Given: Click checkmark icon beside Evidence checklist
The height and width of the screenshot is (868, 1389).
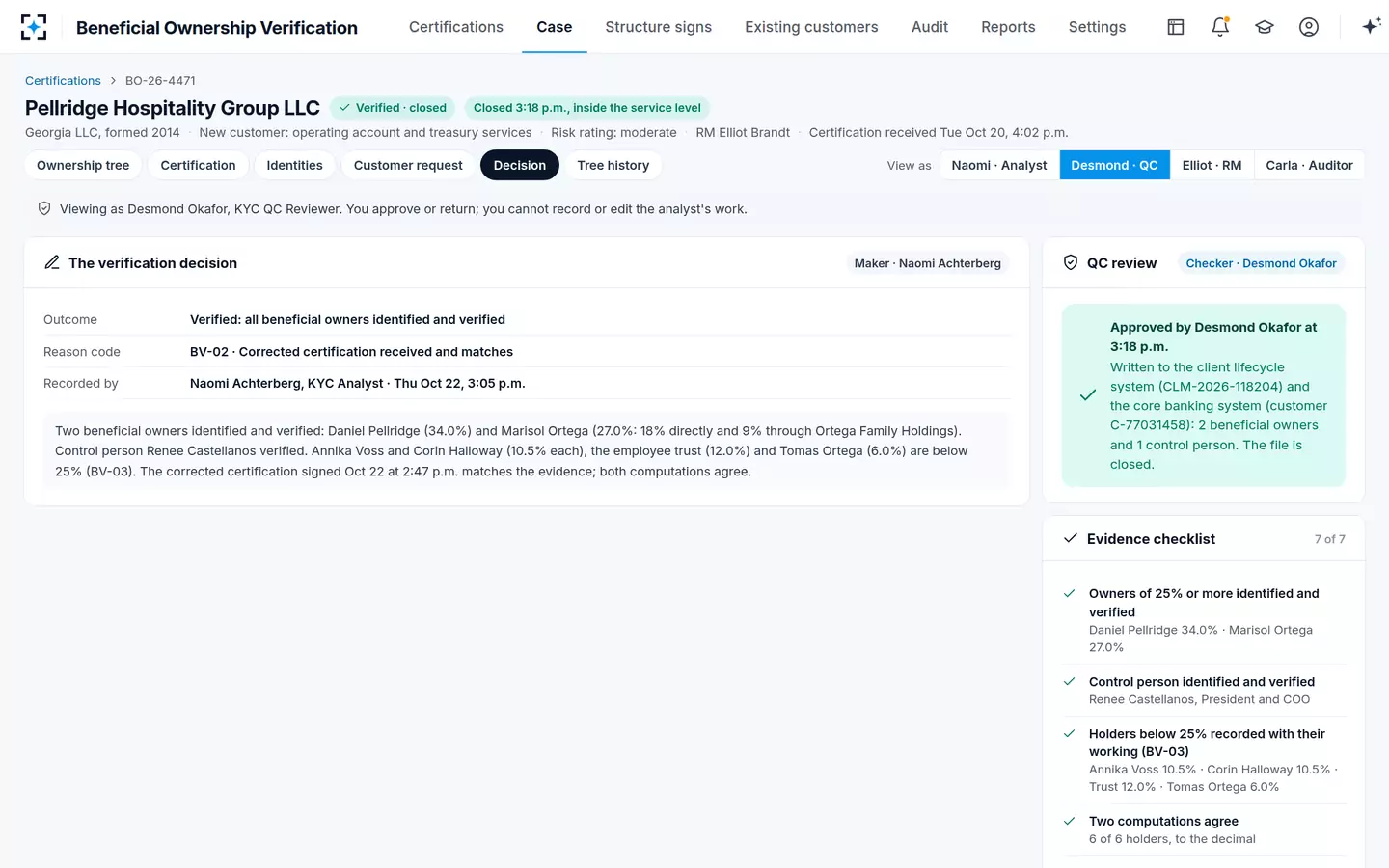Looking at the screenshot, I should click(1071, 538).
